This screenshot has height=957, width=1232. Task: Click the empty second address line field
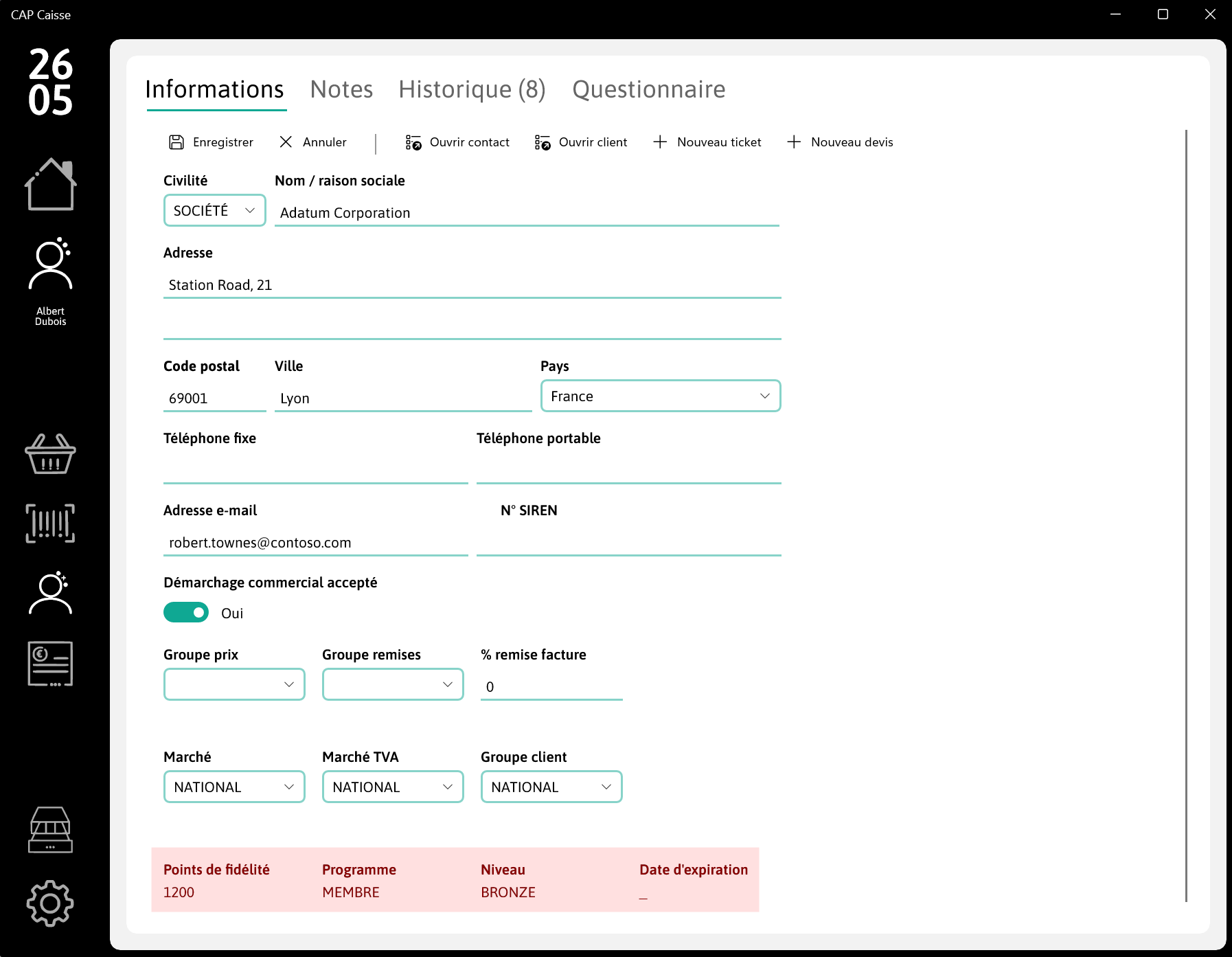[x=472, y=326]
